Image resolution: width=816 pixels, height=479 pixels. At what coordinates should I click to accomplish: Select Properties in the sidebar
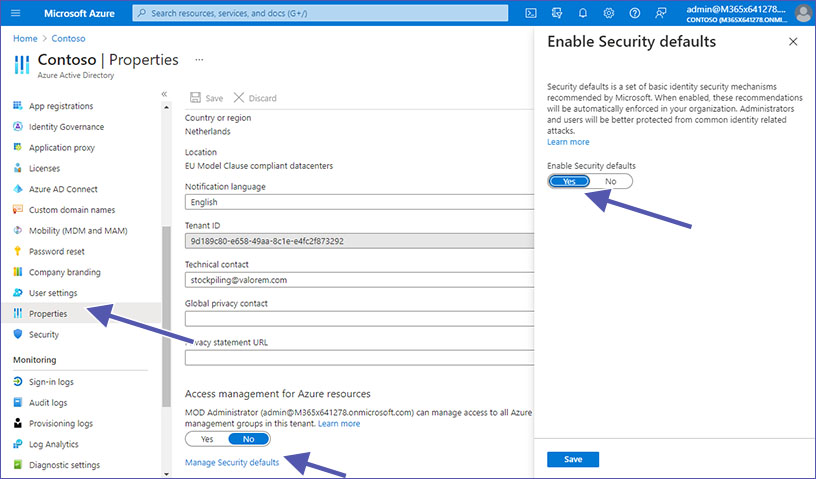click(81, 313)
